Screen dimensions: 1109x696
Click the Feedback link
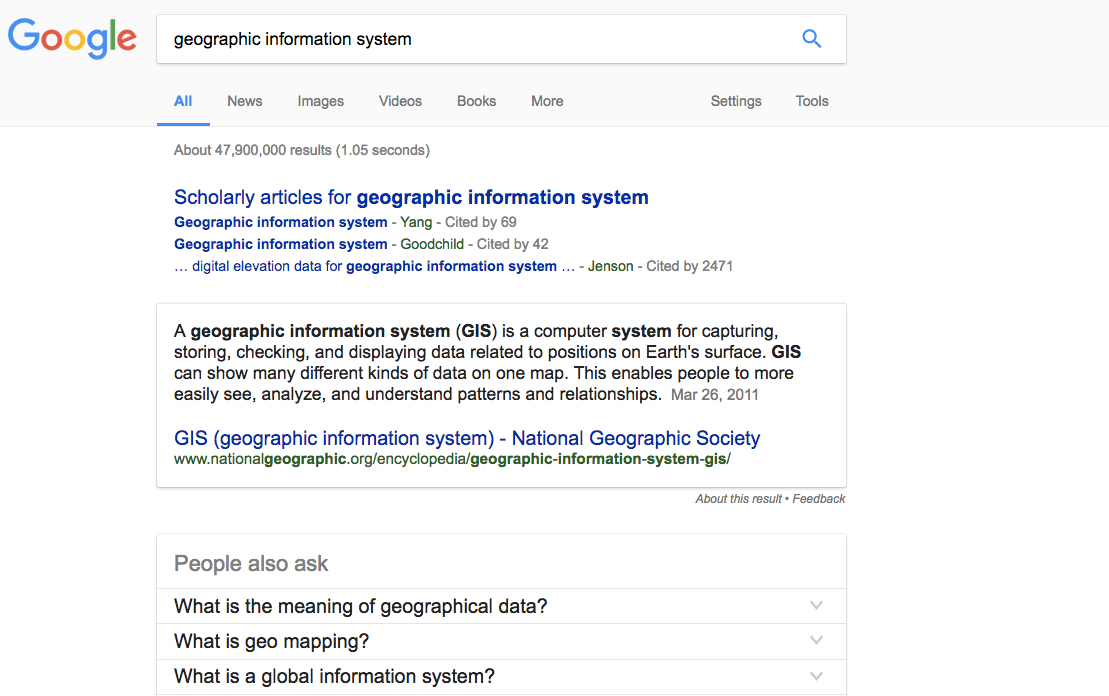[818, 499]
